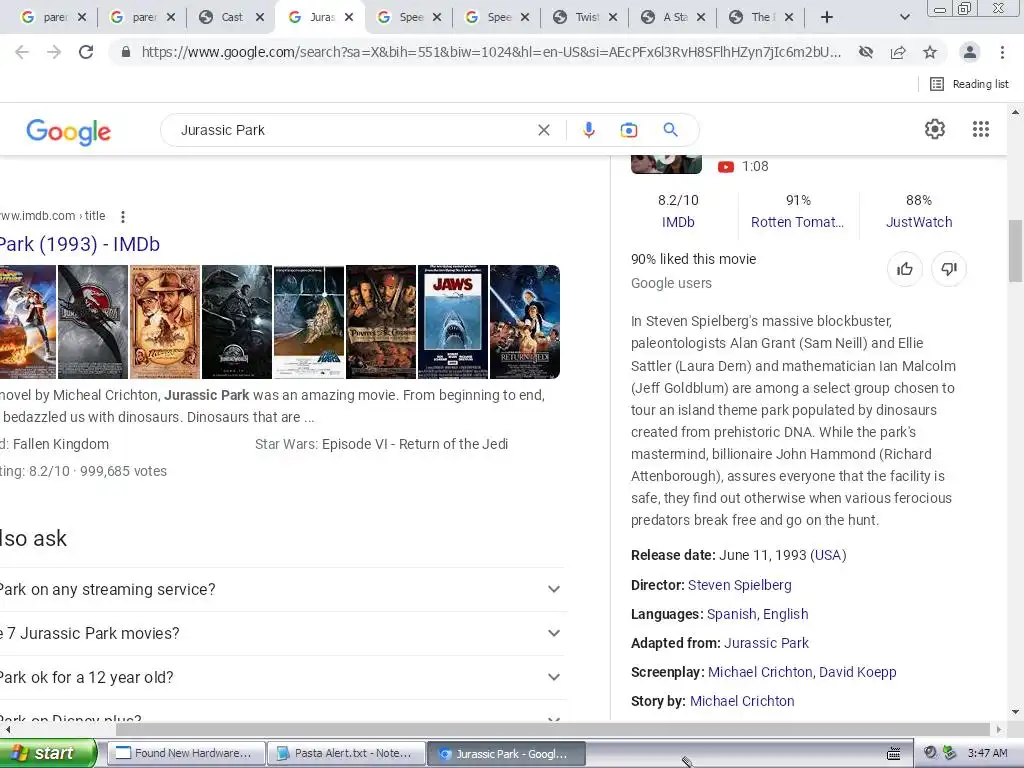The width and height of the screenshot is (1024, 768).
Task: Switch to the A Sta tab
Action: click(x=675, y=17)
